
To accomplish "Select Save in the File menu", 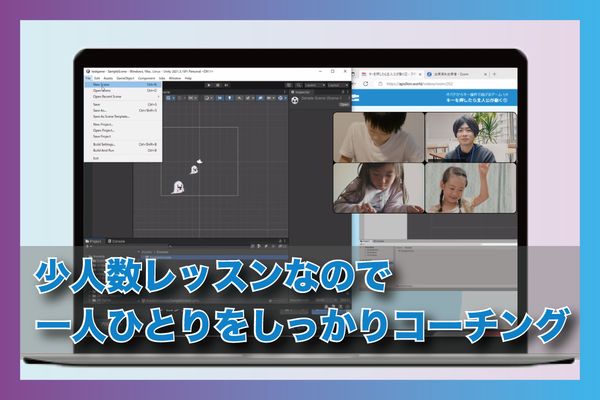I will pos(123,104).
